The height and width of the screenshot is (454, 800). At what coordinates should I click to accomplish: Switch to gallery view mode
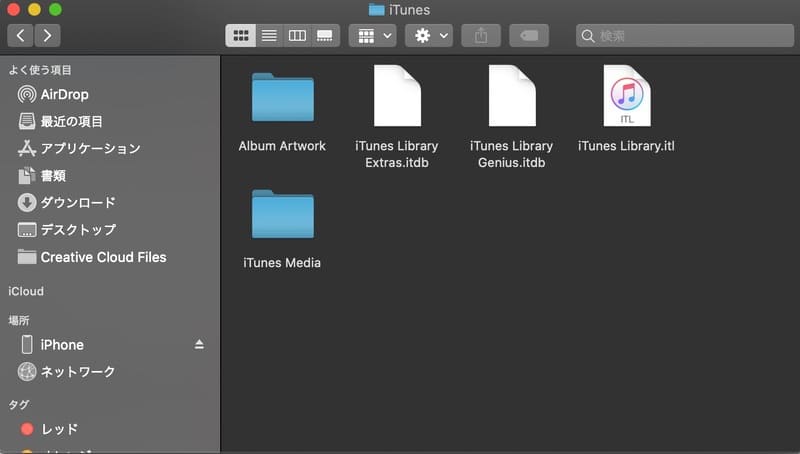(324, 35)
